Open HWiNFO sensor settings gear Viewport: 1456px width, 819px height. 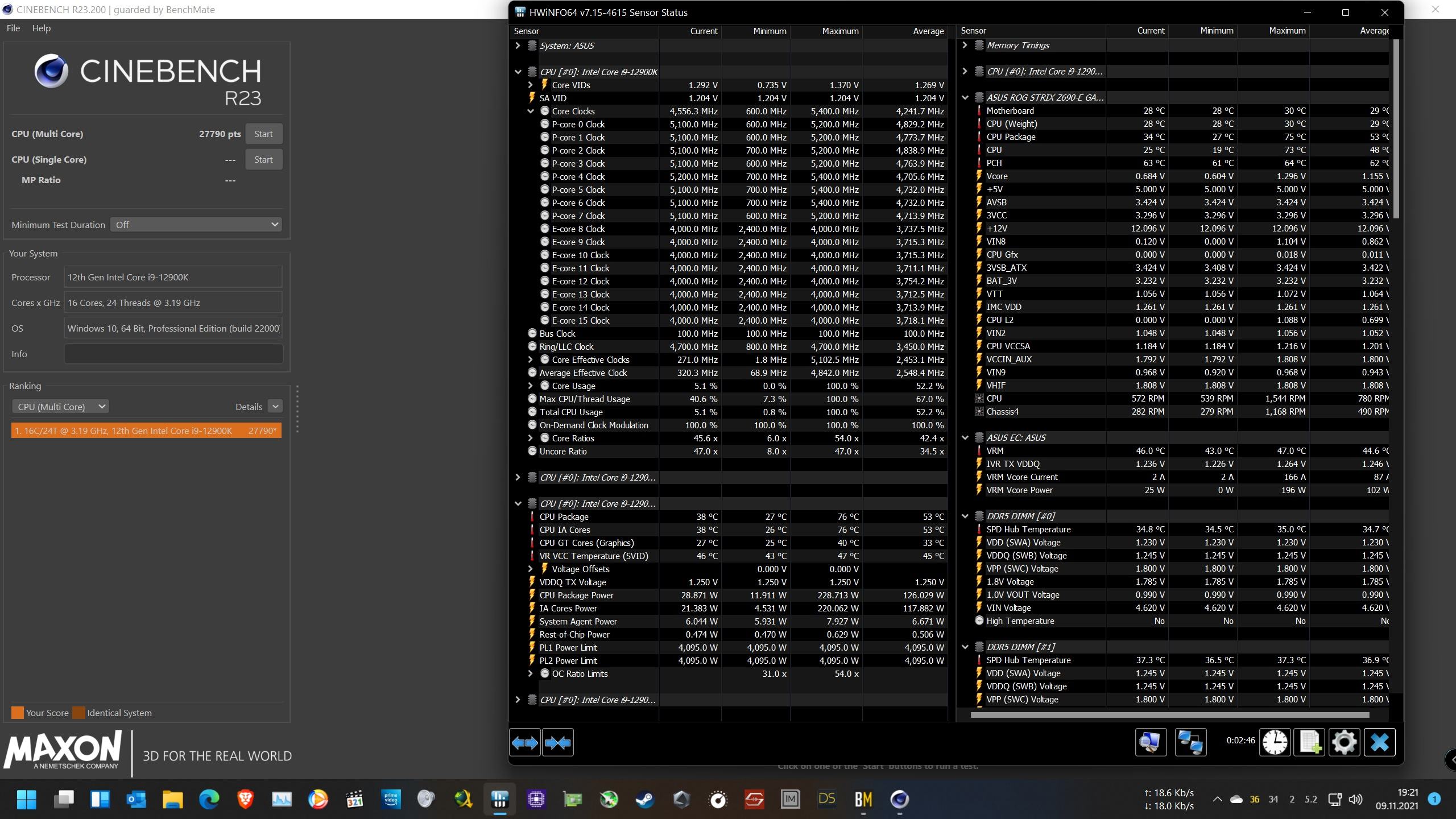(x=1344, y=742)
